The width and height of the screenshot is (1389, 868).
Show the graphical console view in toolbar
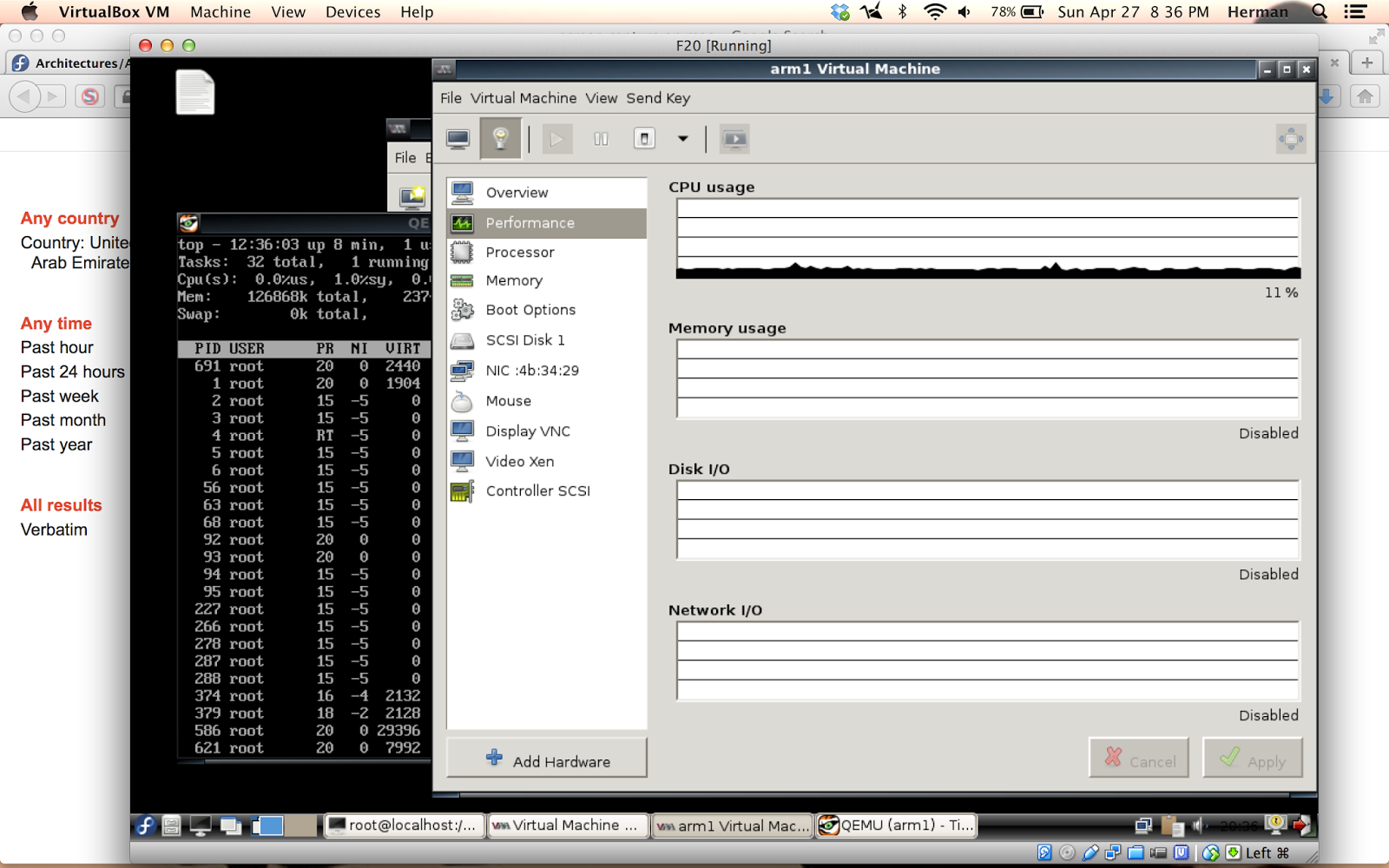(x=458, y=139)
